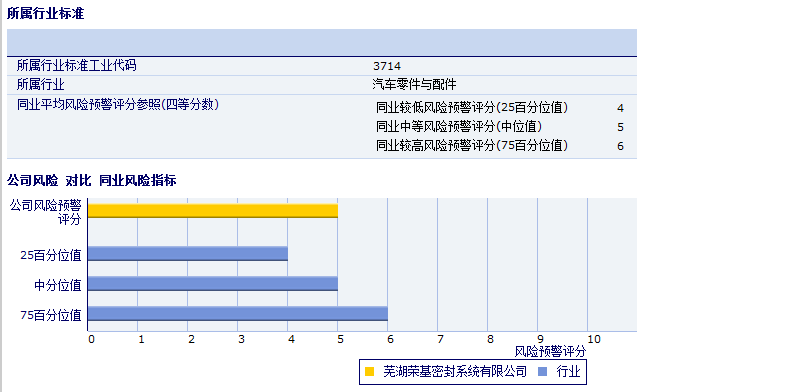Screen dimensions: 785x392
Task: Click the 同业中等风险预警评分(中位值) row
Action: [x=500, y=127]
